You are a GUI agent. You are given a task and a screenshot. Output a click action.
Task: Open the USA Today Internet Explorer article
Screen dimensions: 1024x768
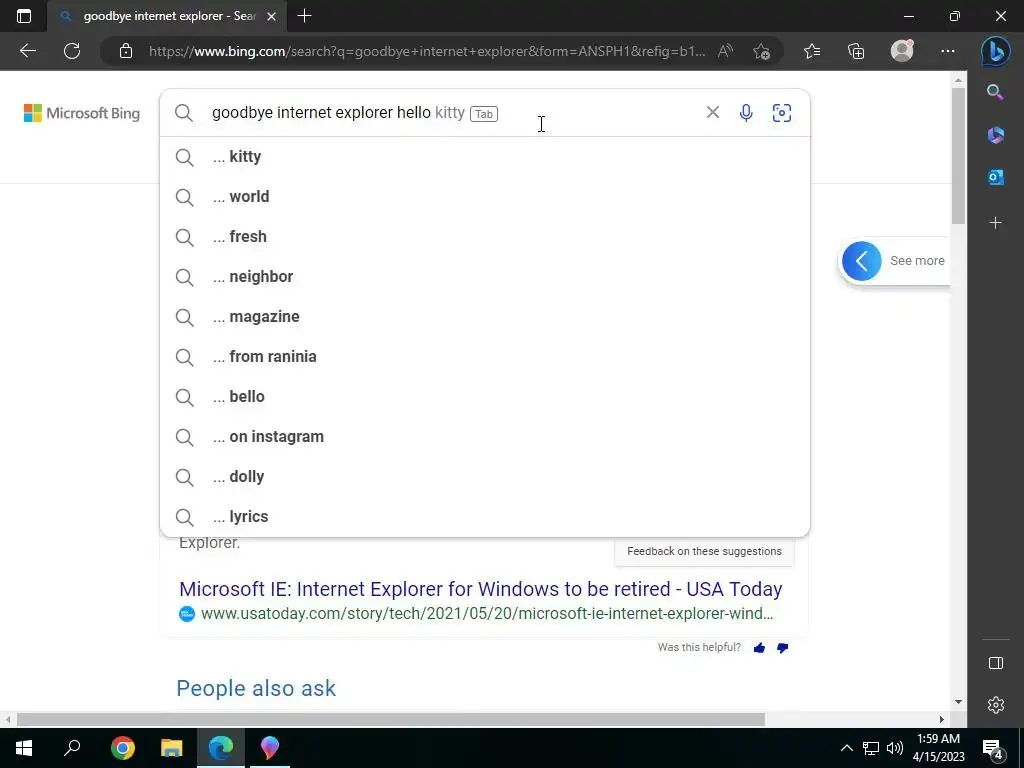click(x=481, y=589)
